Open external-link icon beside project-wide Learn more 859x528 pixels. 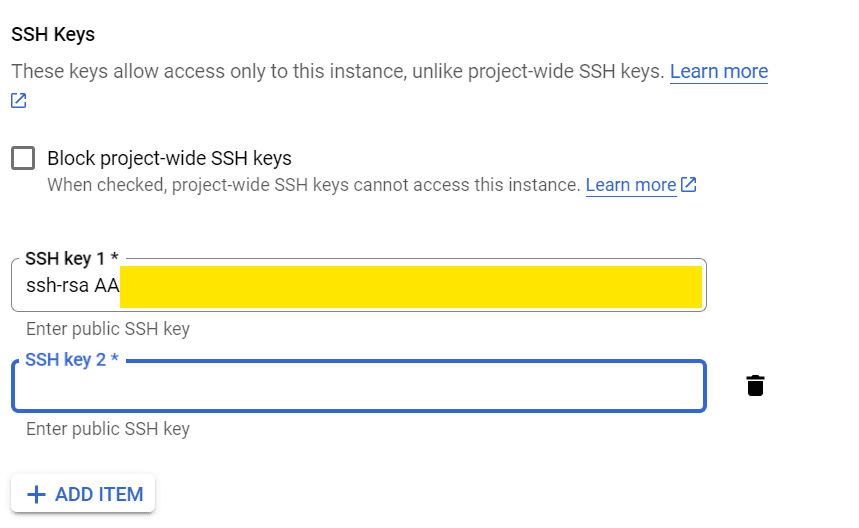point(689,185)
